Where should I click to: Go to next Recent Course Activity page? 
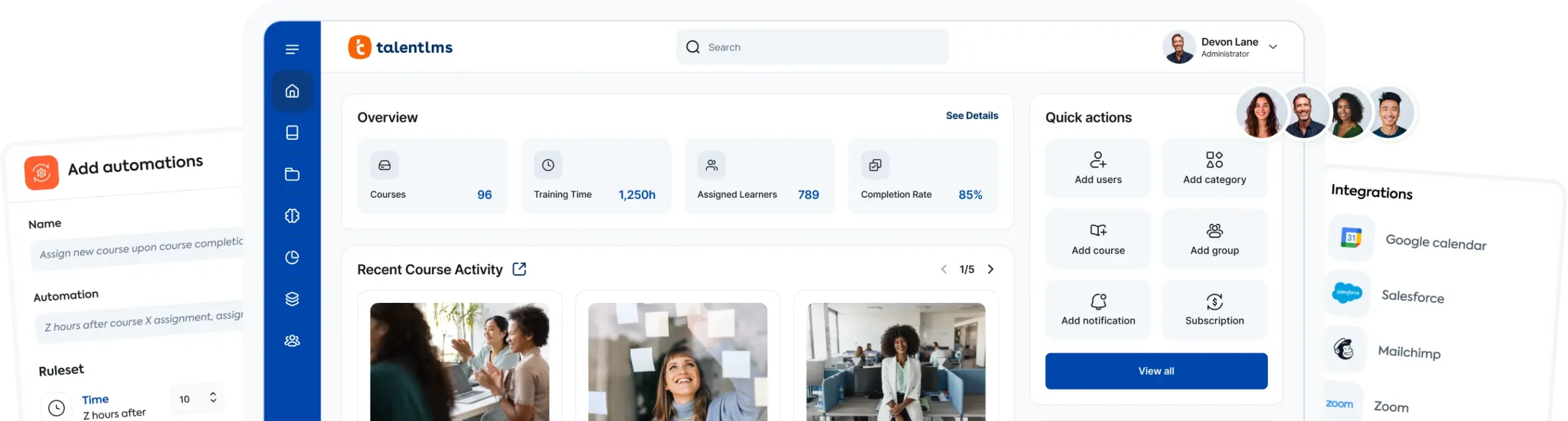[x=990, y=269]
